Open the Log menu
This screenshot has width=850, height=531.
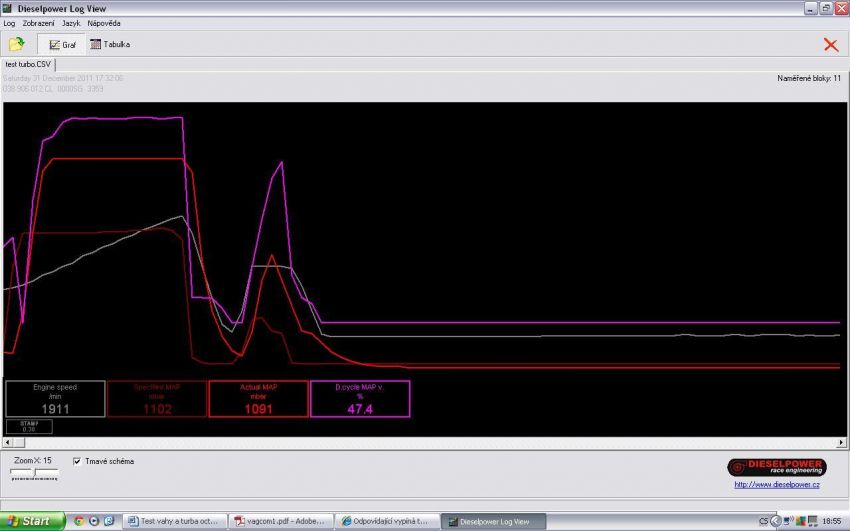[9, 23]
